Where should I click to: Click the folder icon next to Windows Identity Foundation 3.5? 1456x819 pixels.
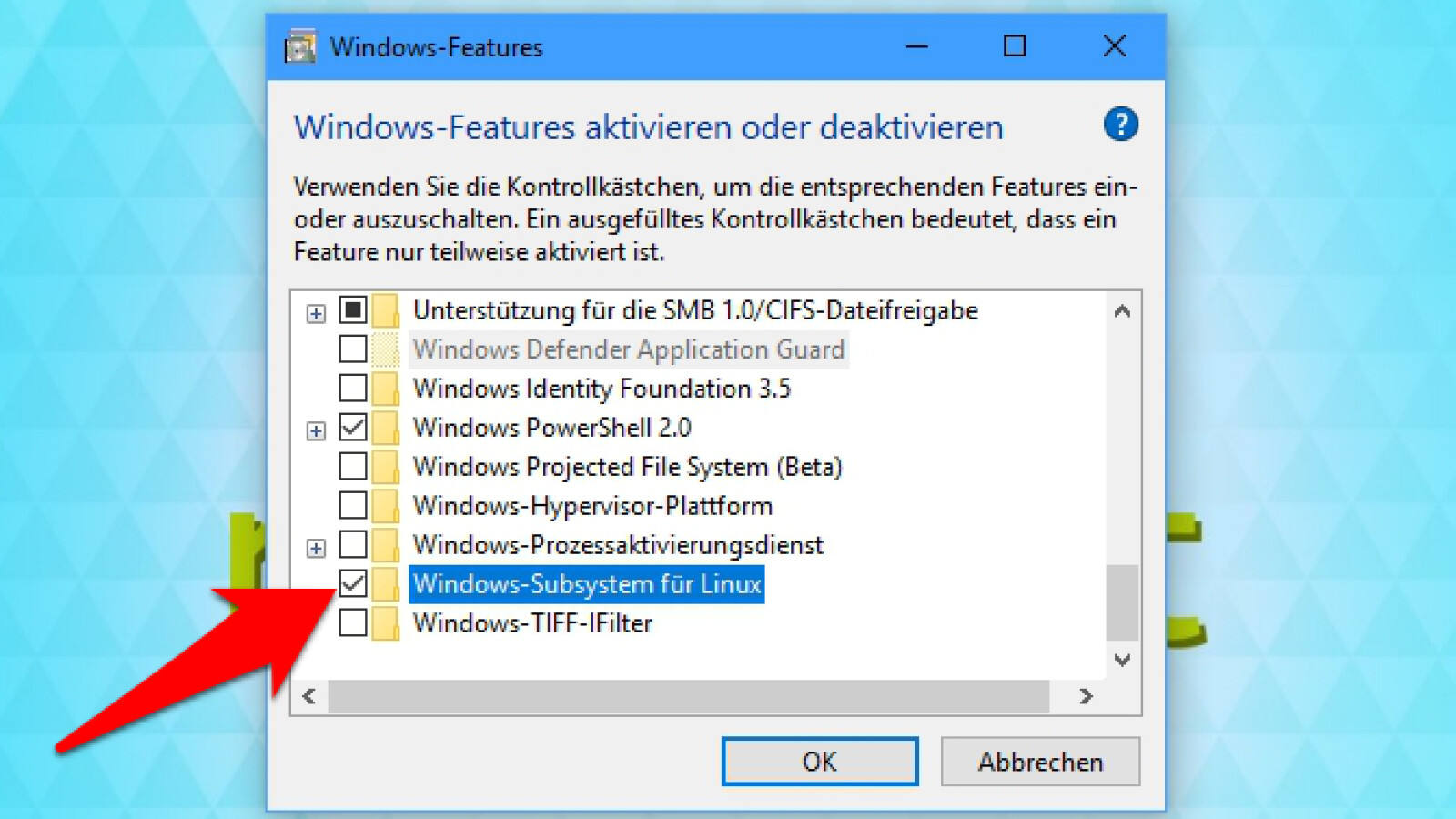tap(385, 387)
